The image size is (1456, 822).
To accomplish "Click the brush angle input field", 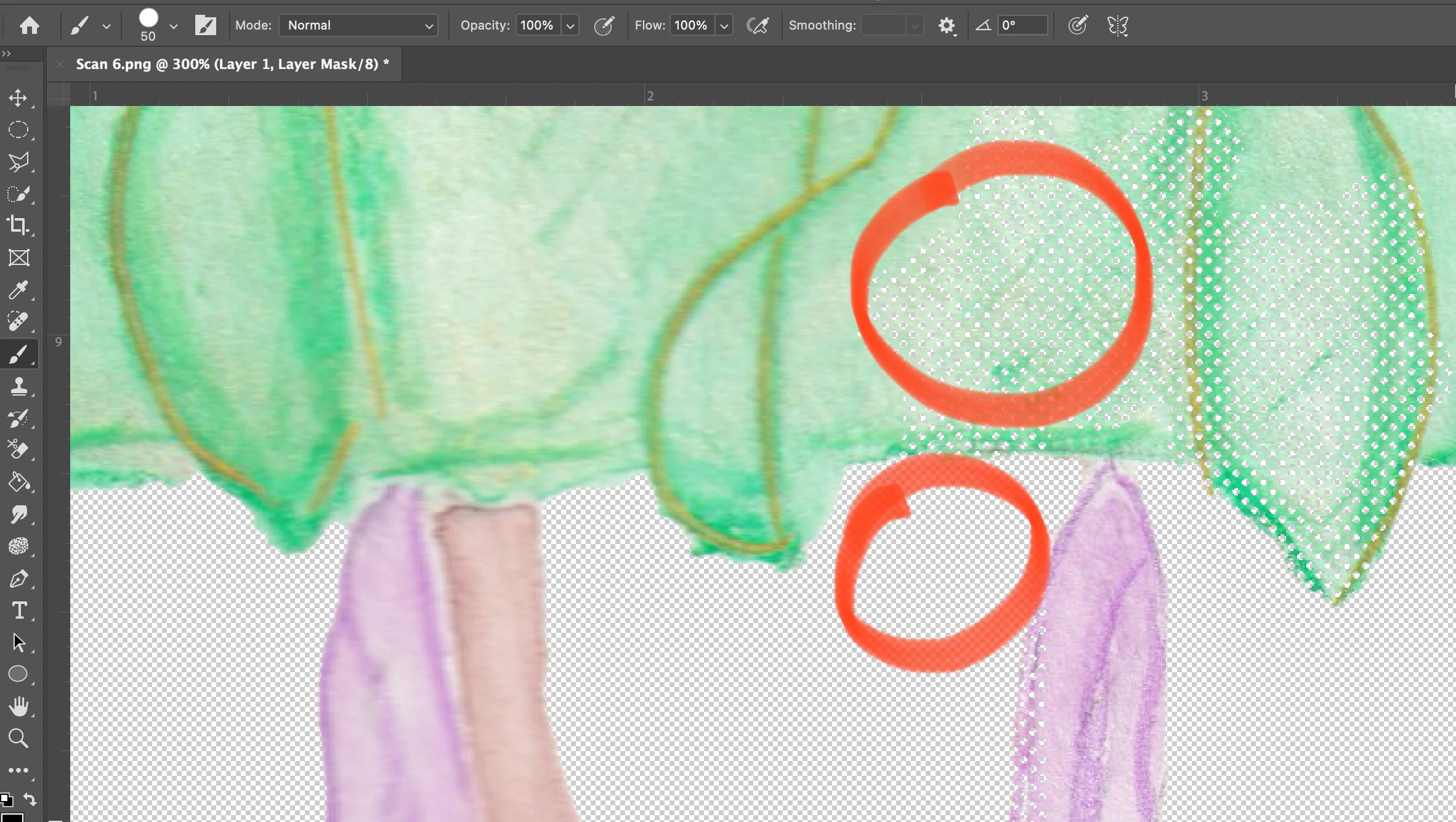I will point(1022,25).
